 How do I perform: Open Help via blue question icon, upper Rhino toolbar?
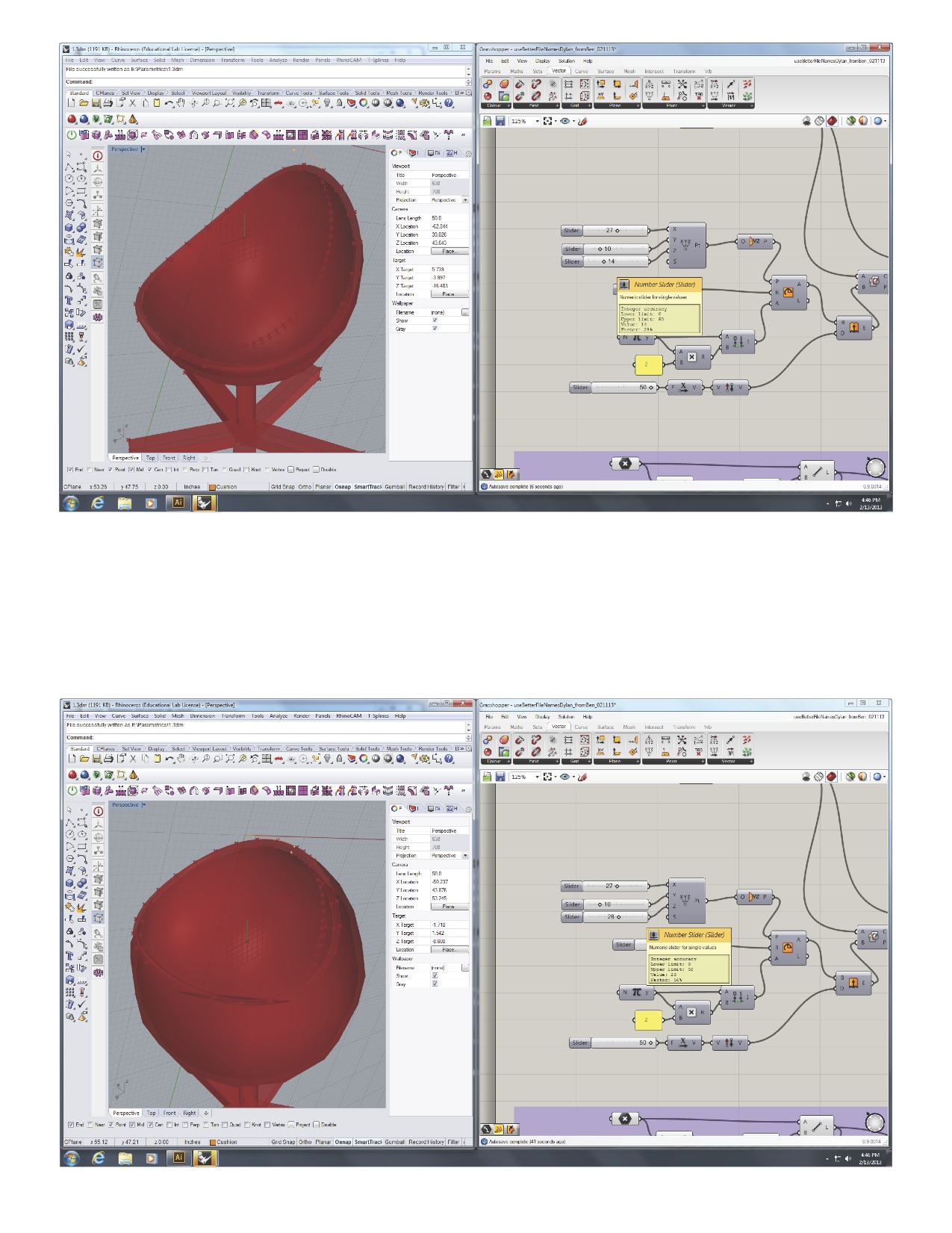[x=449, y=103]
